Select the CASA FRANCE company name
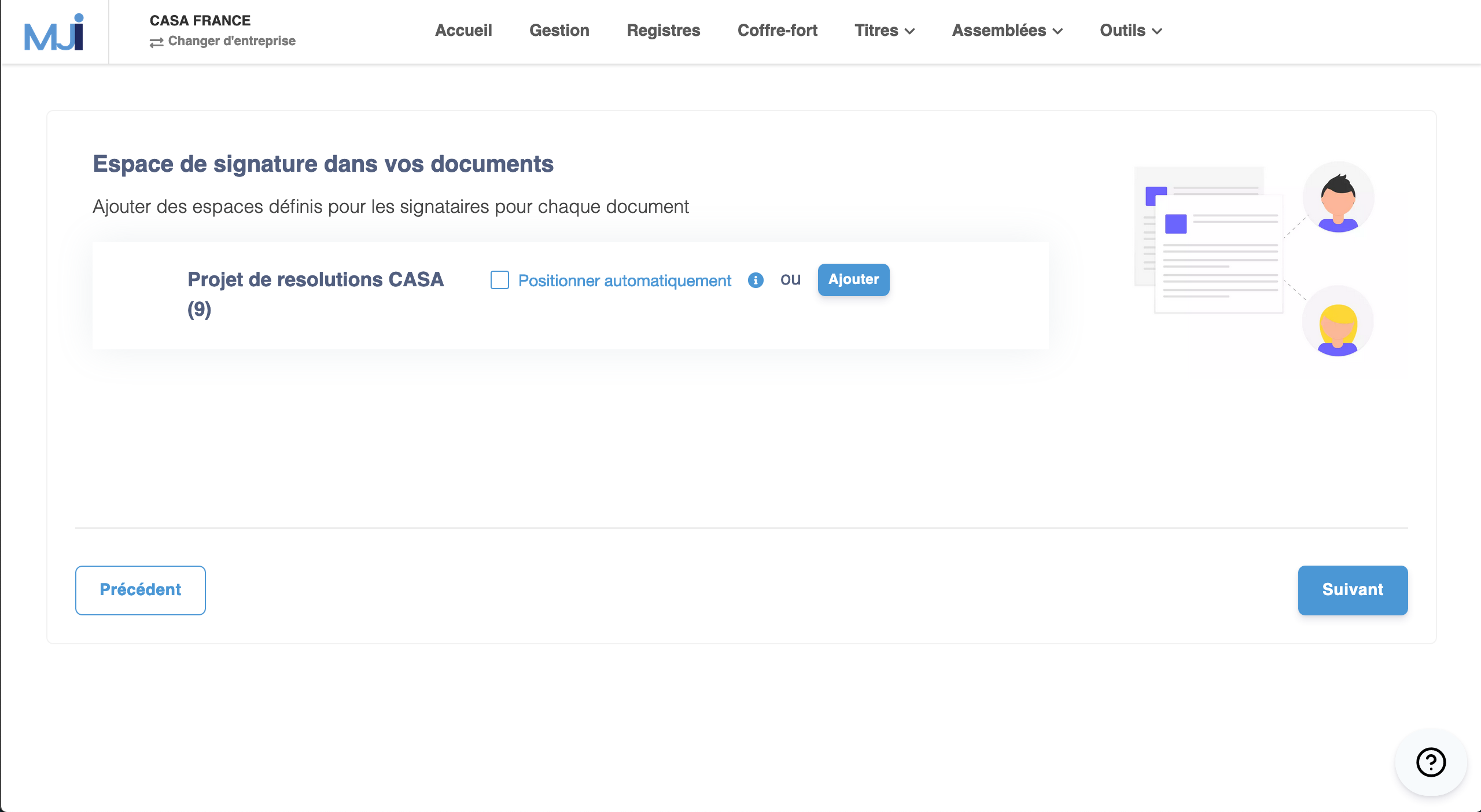1481x812 pixels. click(200, 21)
